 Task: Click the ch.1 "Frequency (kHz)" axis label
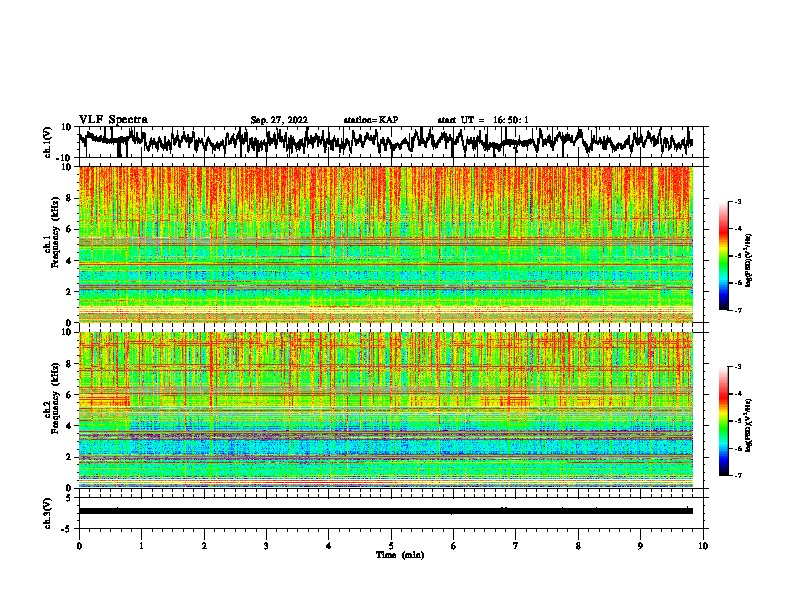pyautogui.click(x=55, y=233)
